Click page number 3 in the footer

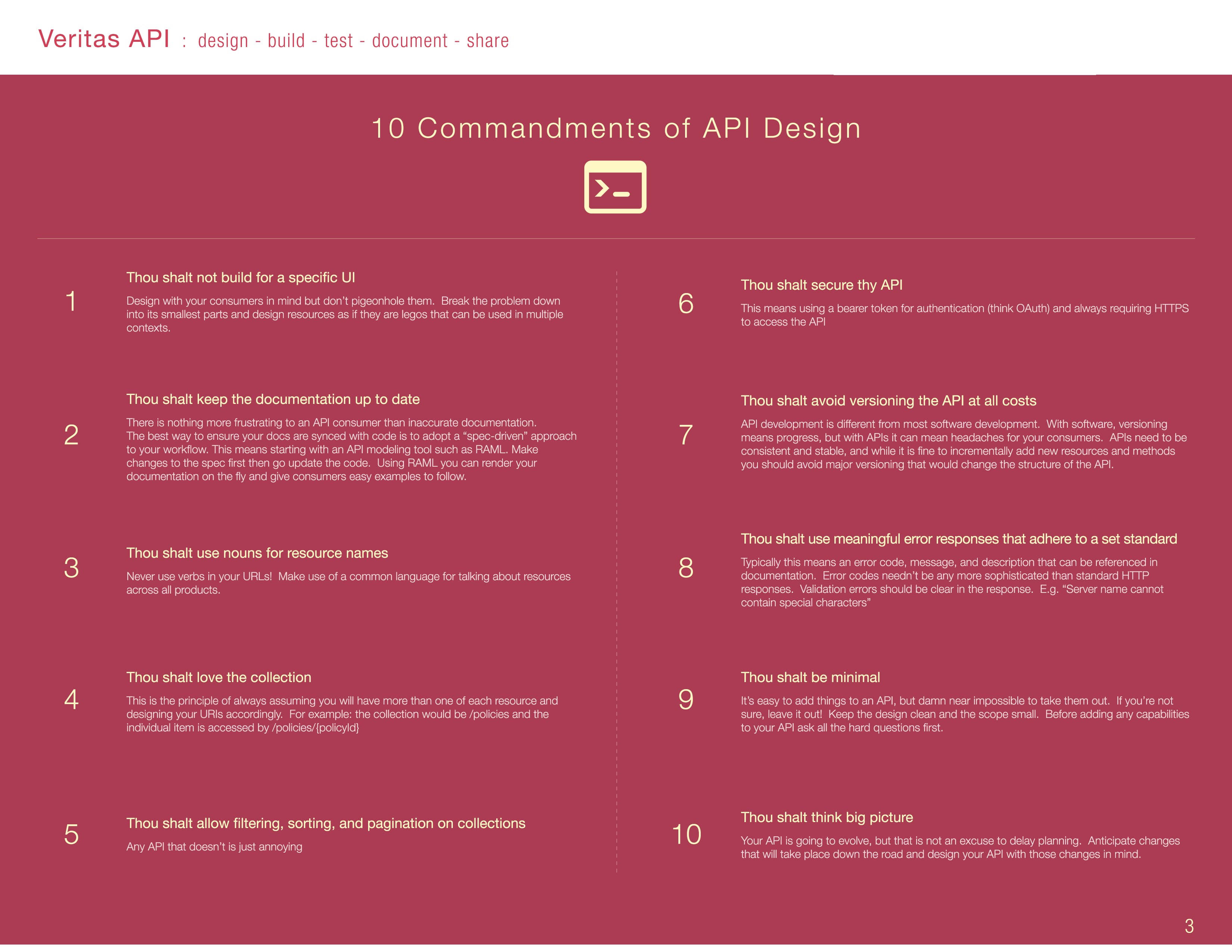[x=1189, y=927]
